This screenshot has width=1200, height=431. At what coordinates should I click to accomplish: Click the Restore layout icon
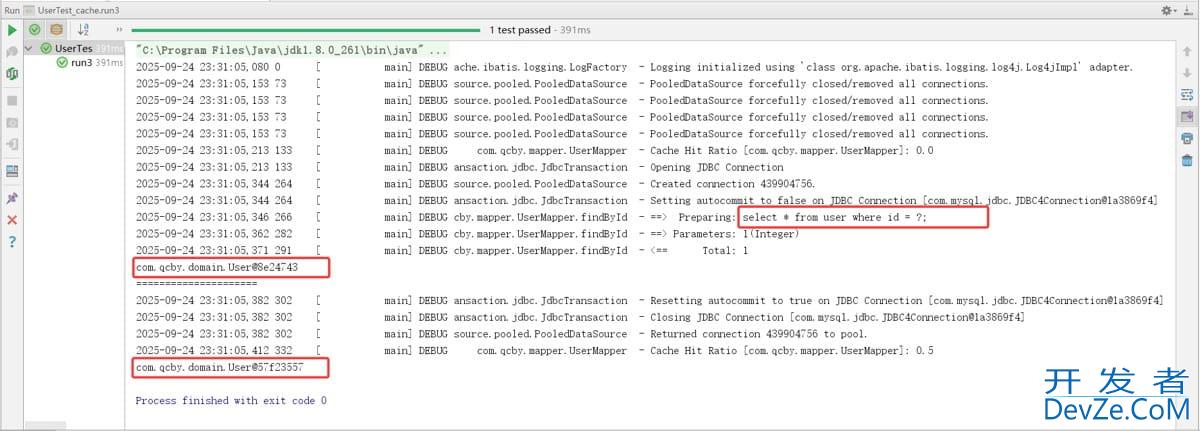pyautogui.click(x=12, y=171)
